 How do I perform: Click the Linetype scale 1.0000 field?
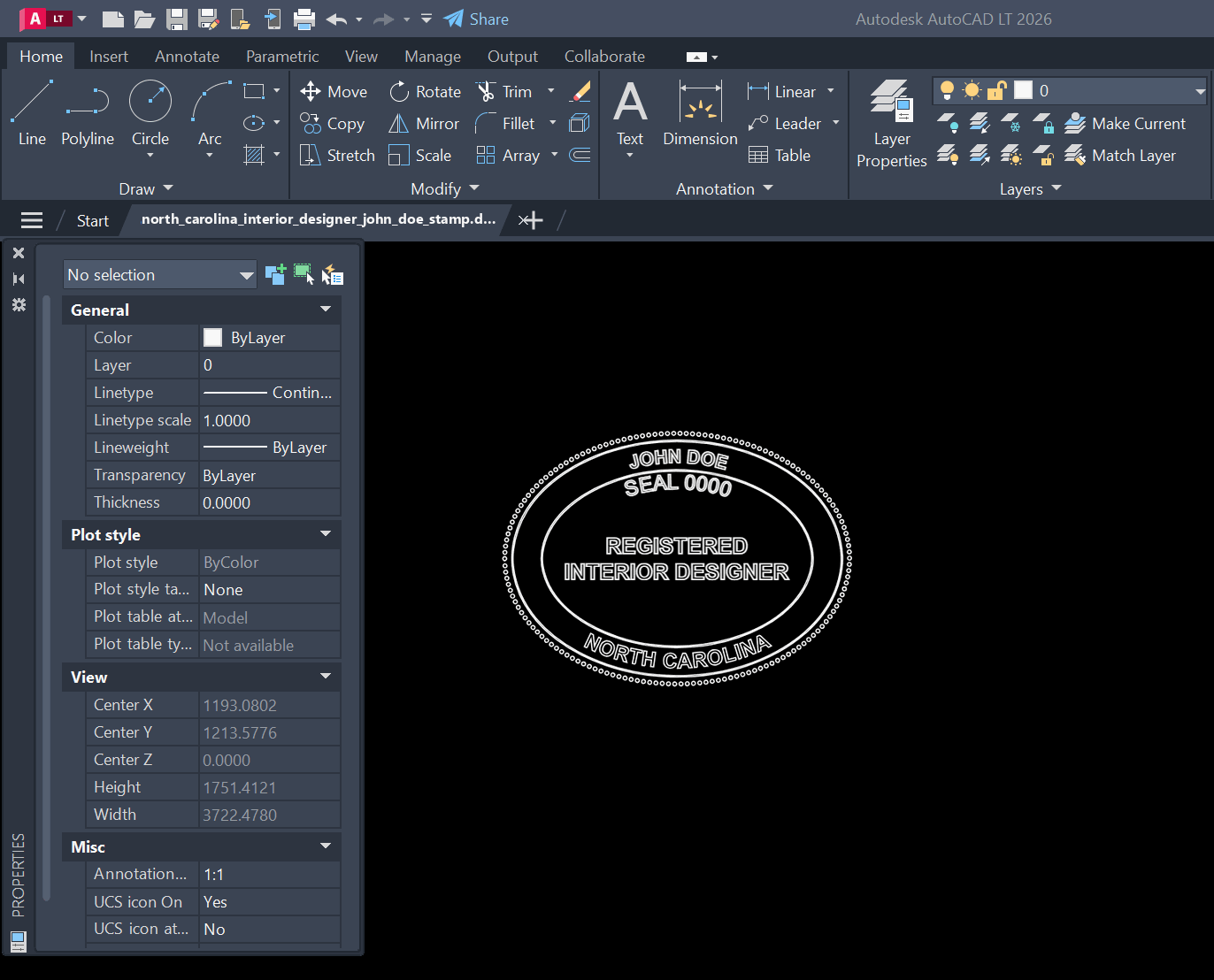[269, 420]
